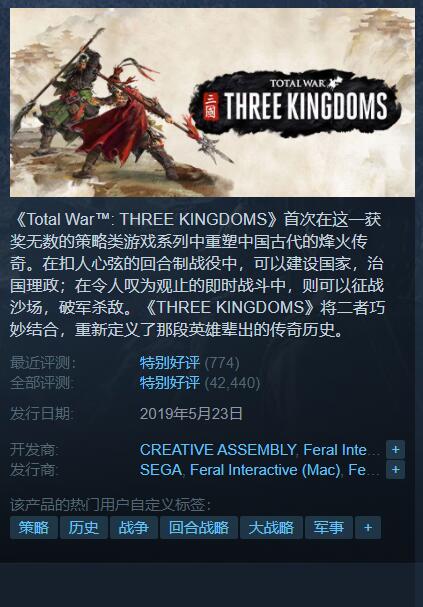Screen dimensions: 423x607
Task: Open publisher SEGA page
Action: tap(161, 470)
